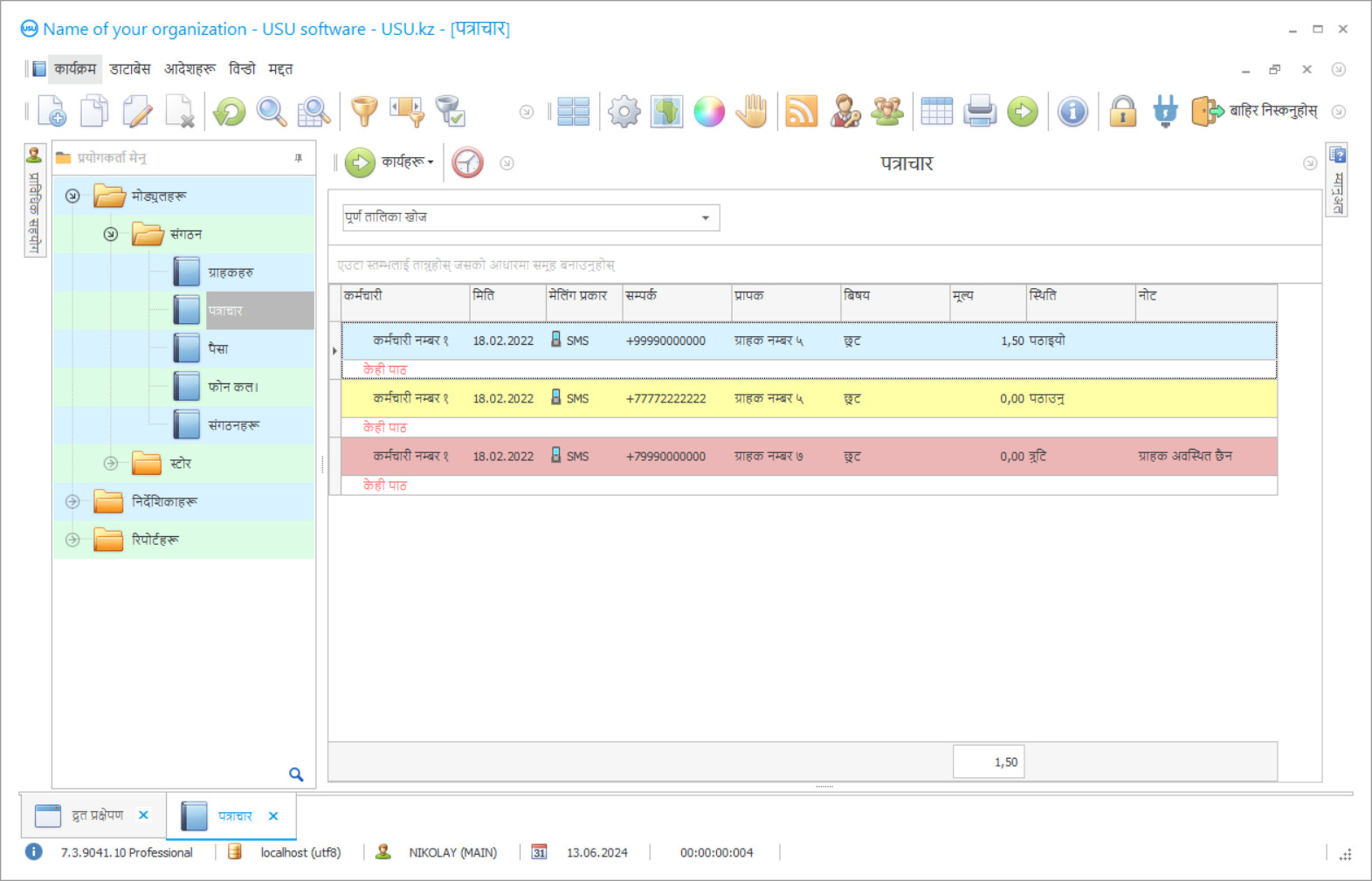
Task: Sort by मूल्य column header
Action: tap(988, 302)
